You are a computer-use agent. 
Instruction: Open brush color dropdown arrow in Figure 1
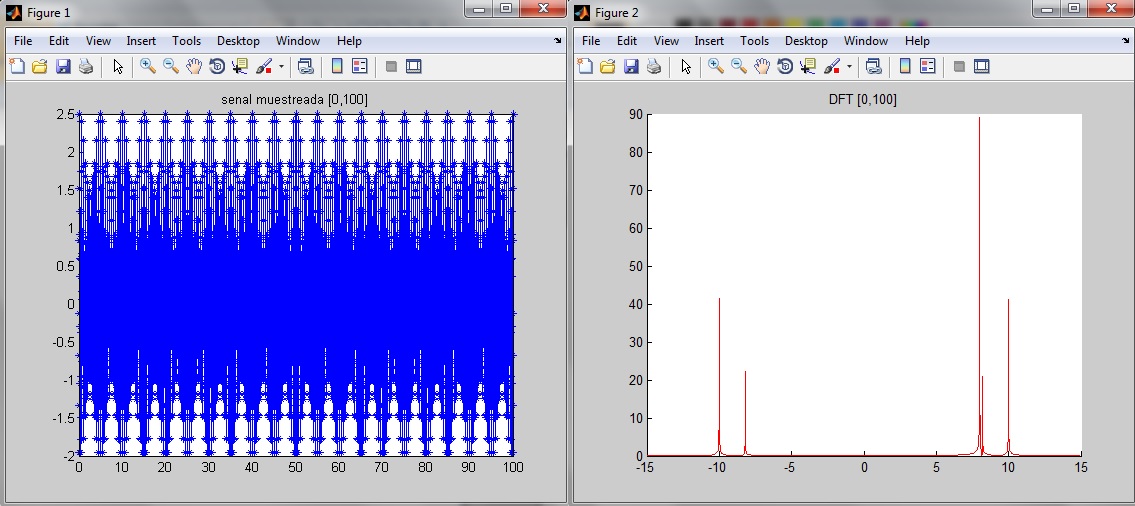[x=281, y=67]
